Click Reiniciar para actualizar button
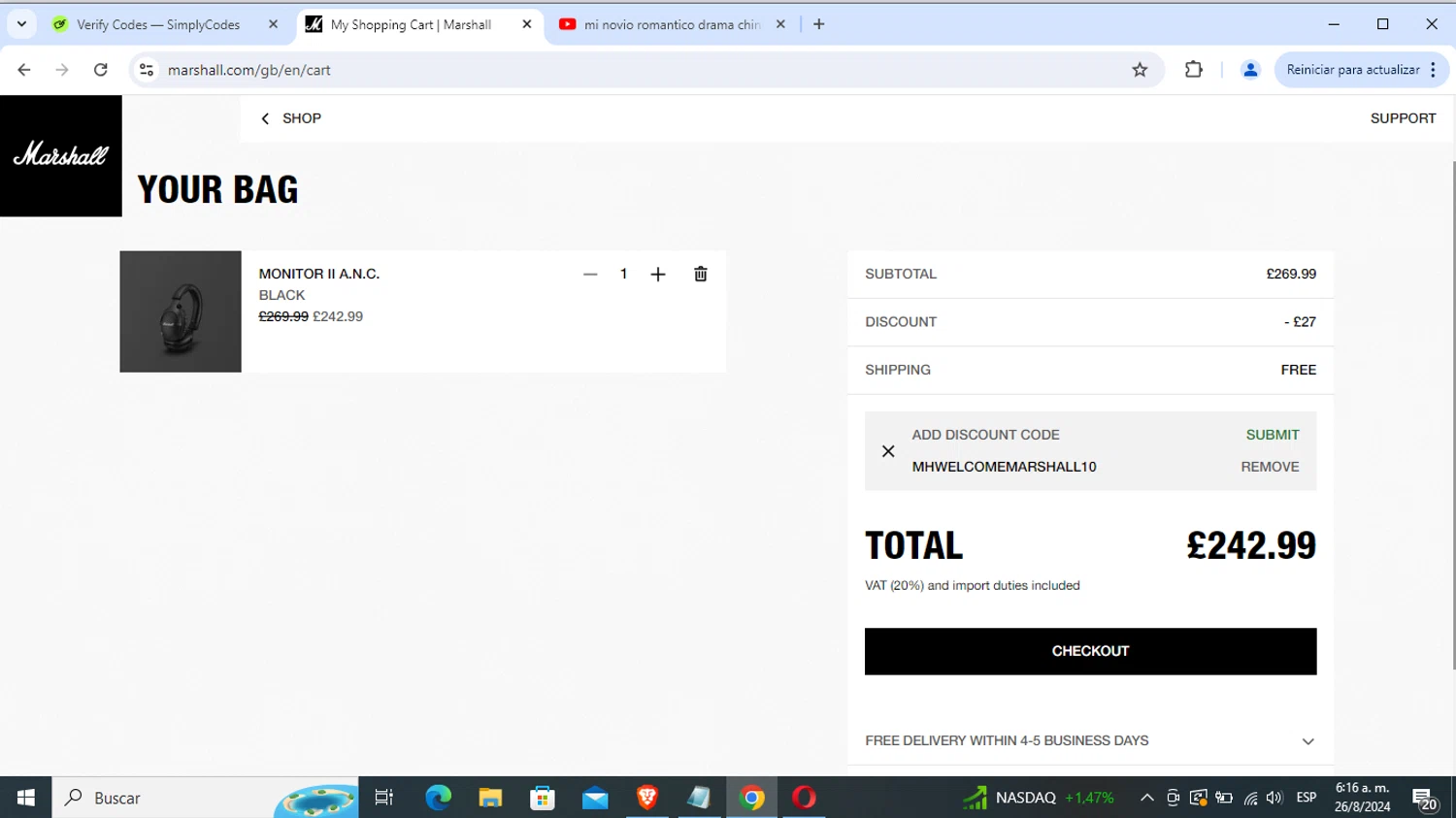This screenshot has height=818, width=1456. tap(1353, 70)
